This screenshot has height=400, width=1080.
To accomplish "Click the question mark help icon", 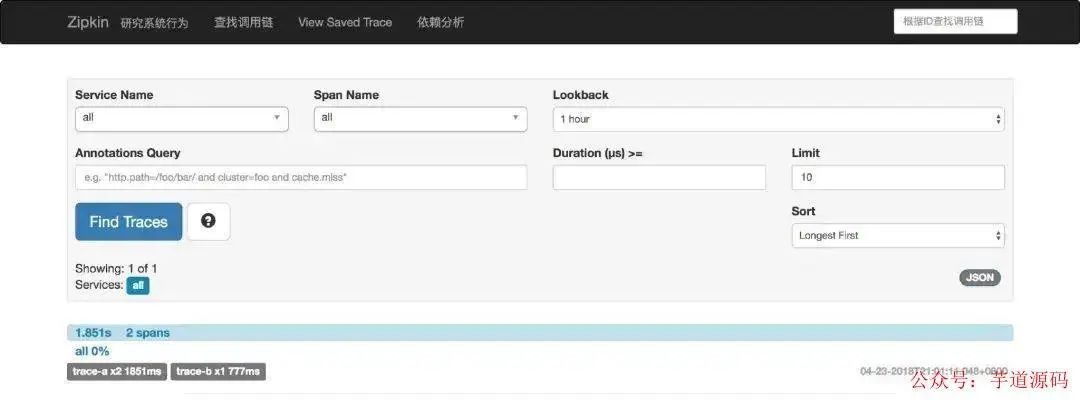I will click(x=209, y=221).
